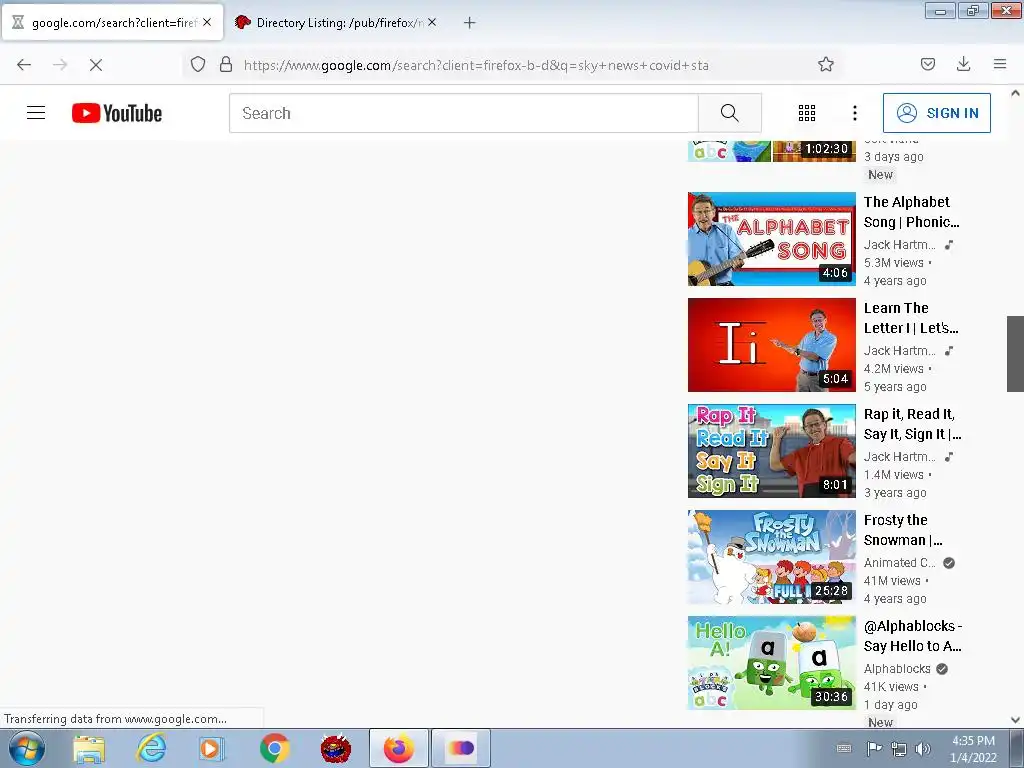Screen dimensions: 1024x768
Task: Open tracking protection shield icon
Action: tap(198, 65)
